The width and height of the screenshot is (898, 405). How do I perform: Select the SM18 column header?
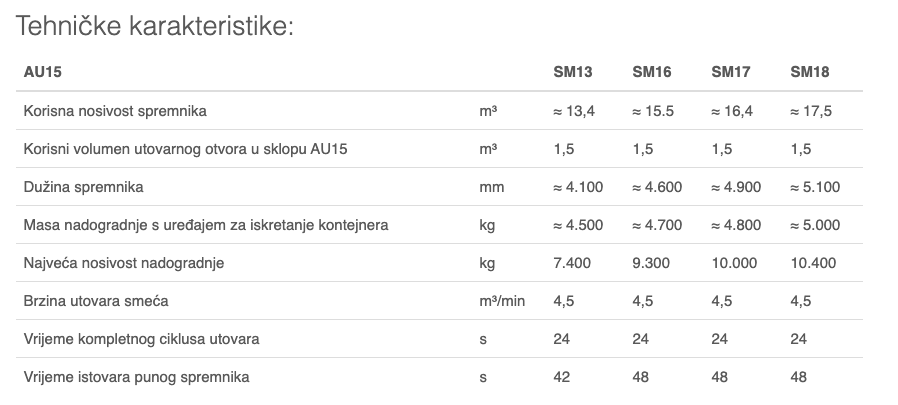[x=810, y=72]
